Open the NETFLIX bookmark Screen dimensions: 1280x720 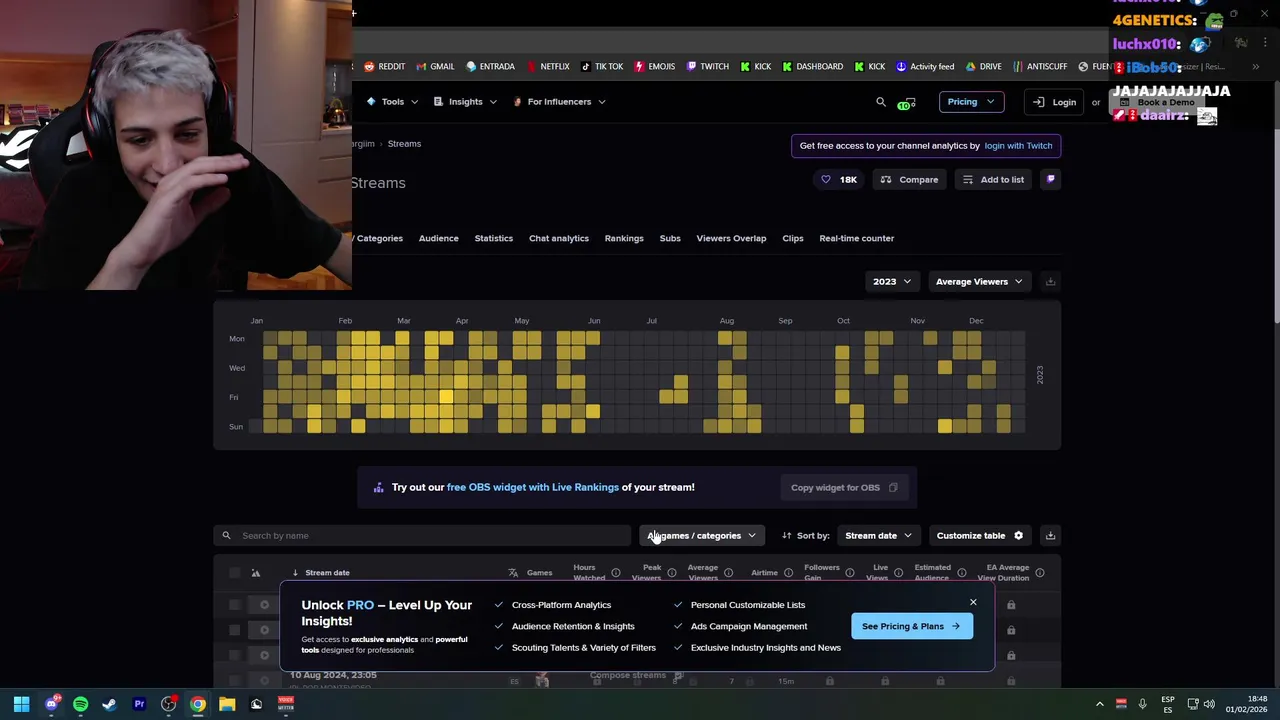pos(548,67)
